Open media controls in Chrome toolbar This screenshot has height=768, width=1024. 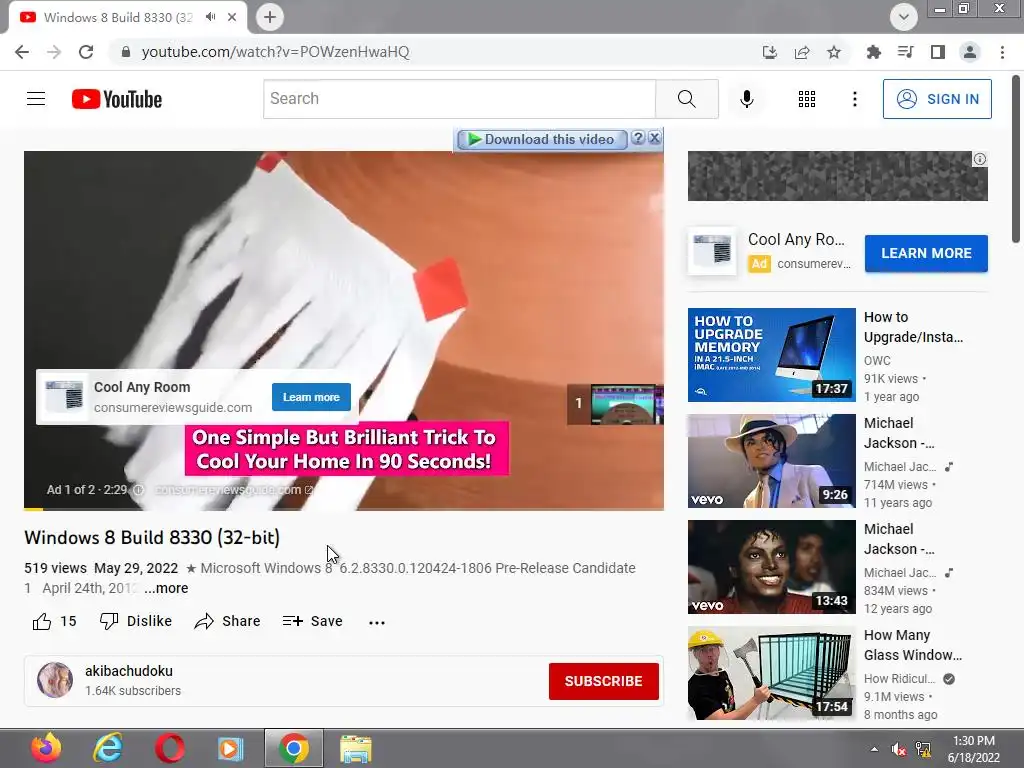point(905,52)
